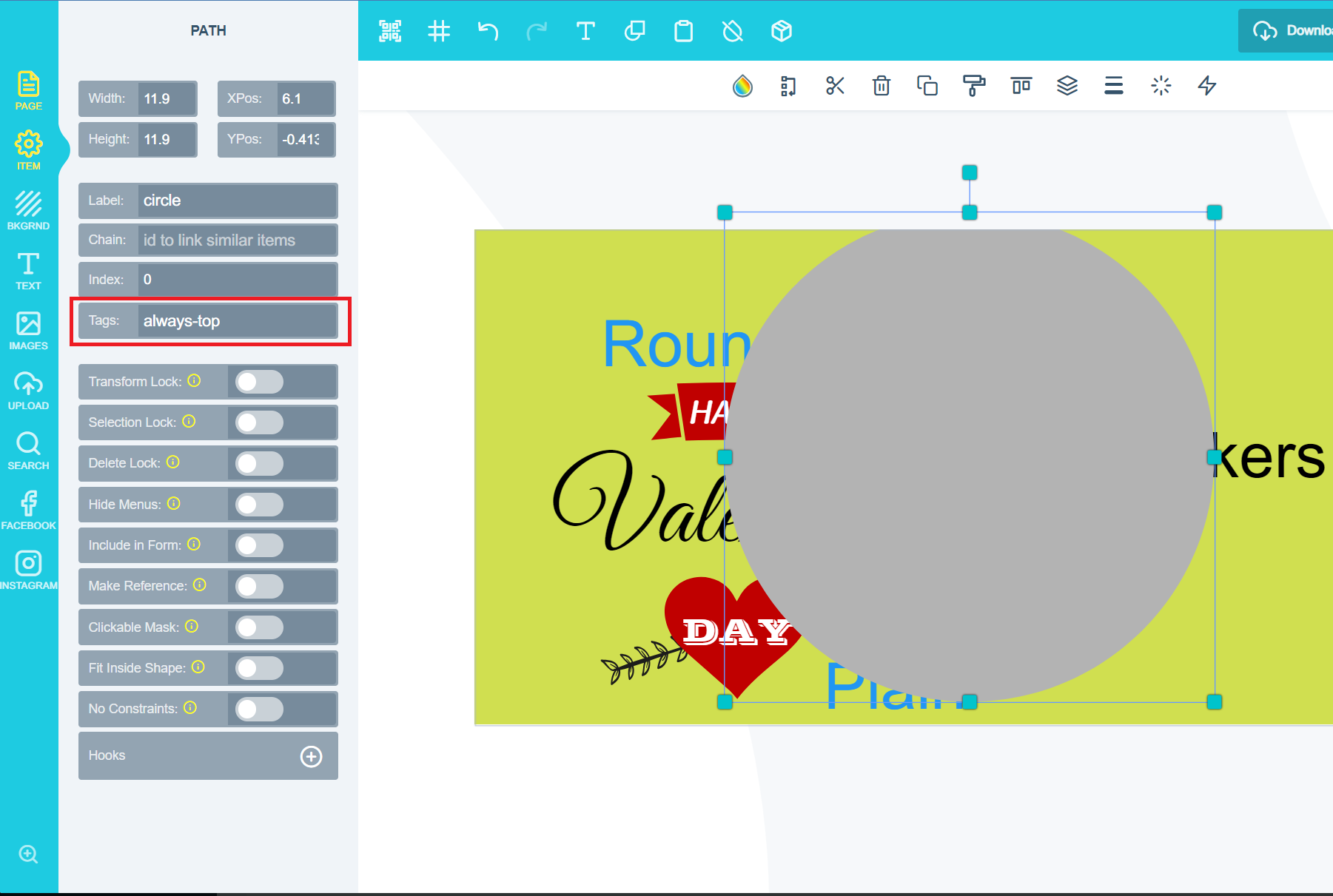Click the Width value field
The image size is (1333, 896).
[x=167, y=99]
